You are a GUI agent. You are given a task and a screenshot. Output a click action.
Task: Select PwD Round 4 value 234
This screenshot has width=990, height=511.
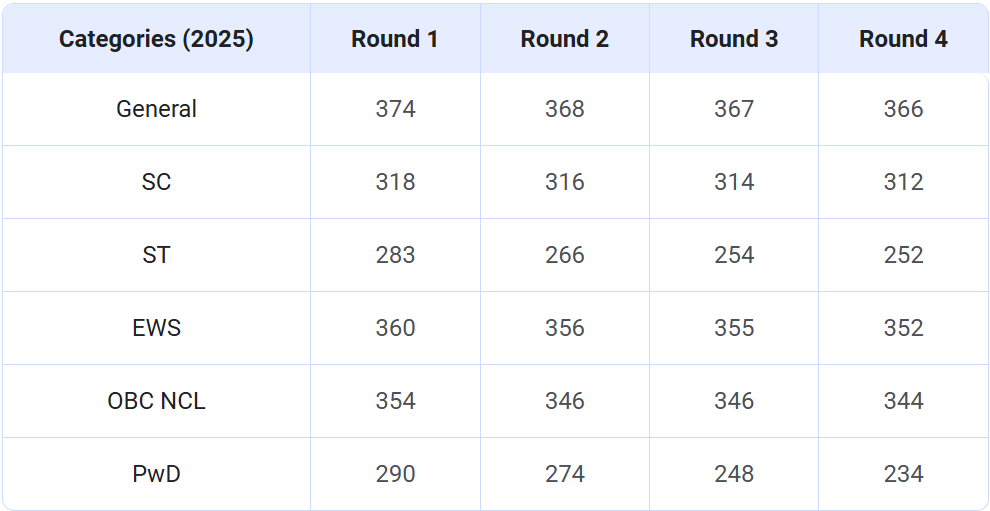point(903,474)
